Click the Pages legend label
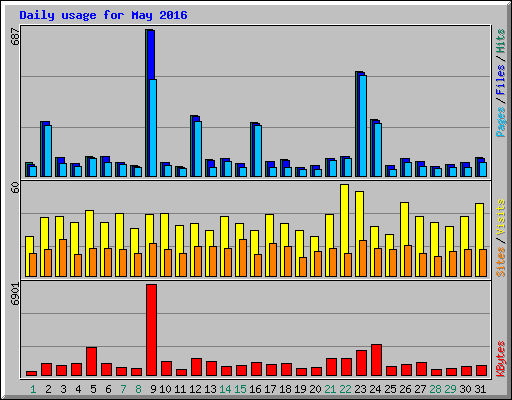 pyautogui.click(x=500, y=122)
